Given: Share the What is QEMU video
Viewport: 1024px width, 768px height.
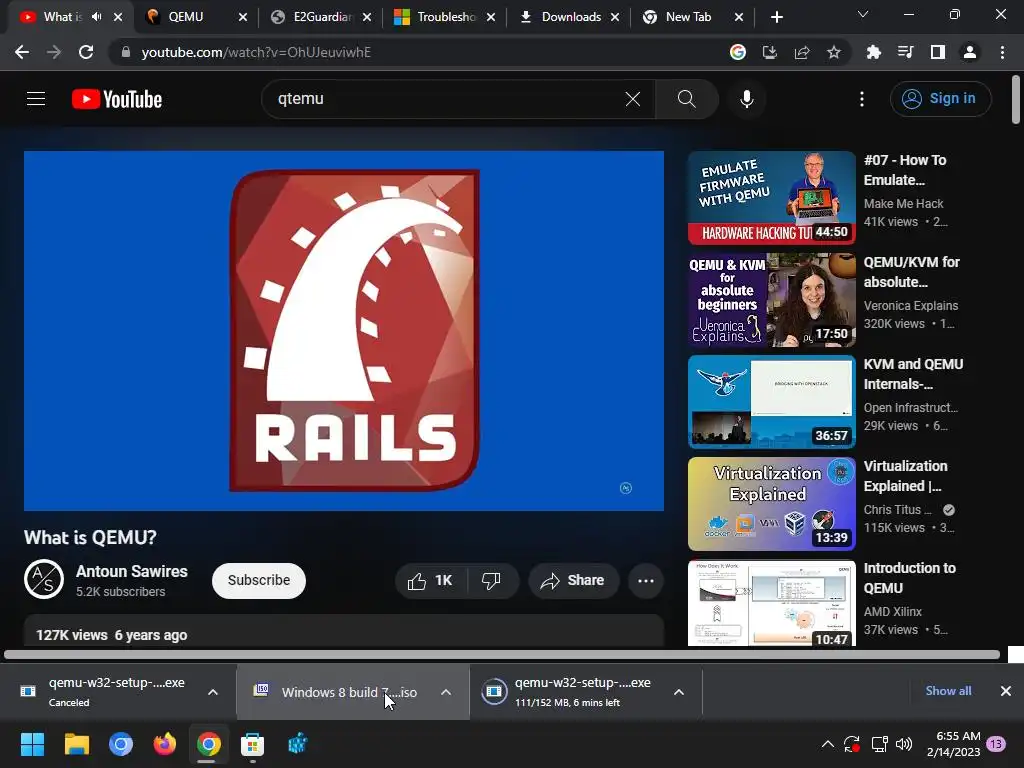Looking at the screenshot, I should (x=573, y=581).
